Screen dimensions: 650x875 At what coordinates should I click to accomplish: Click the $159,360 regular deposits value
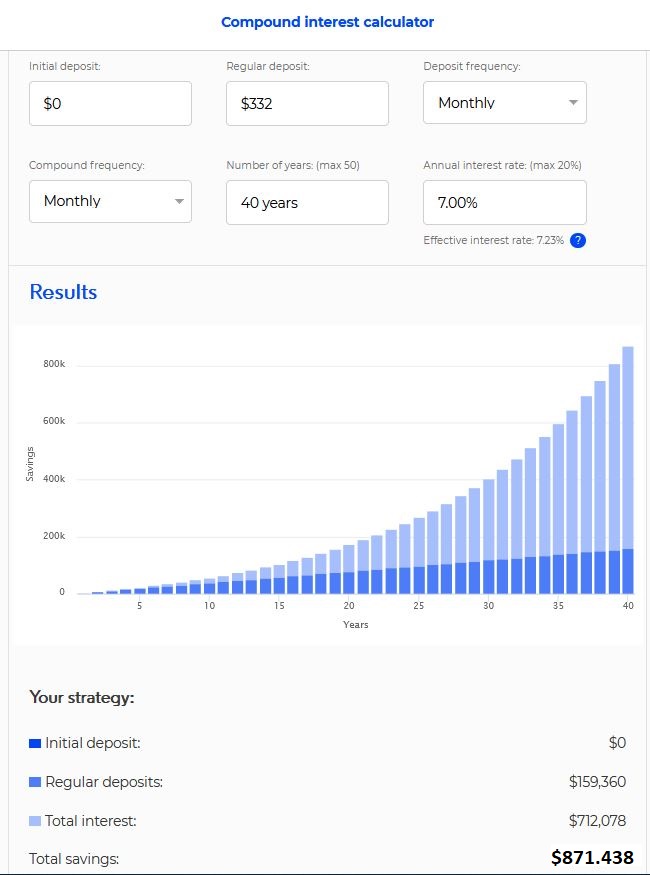[597, 782]
